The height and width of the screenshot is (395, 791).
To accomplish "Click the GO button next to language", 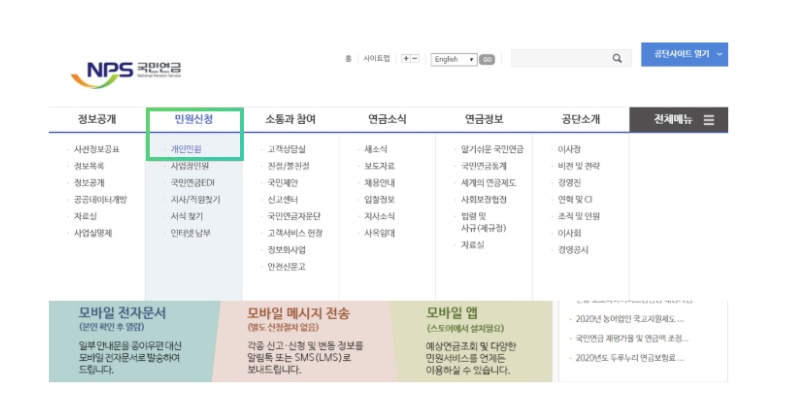I will (x=487, y=60).
